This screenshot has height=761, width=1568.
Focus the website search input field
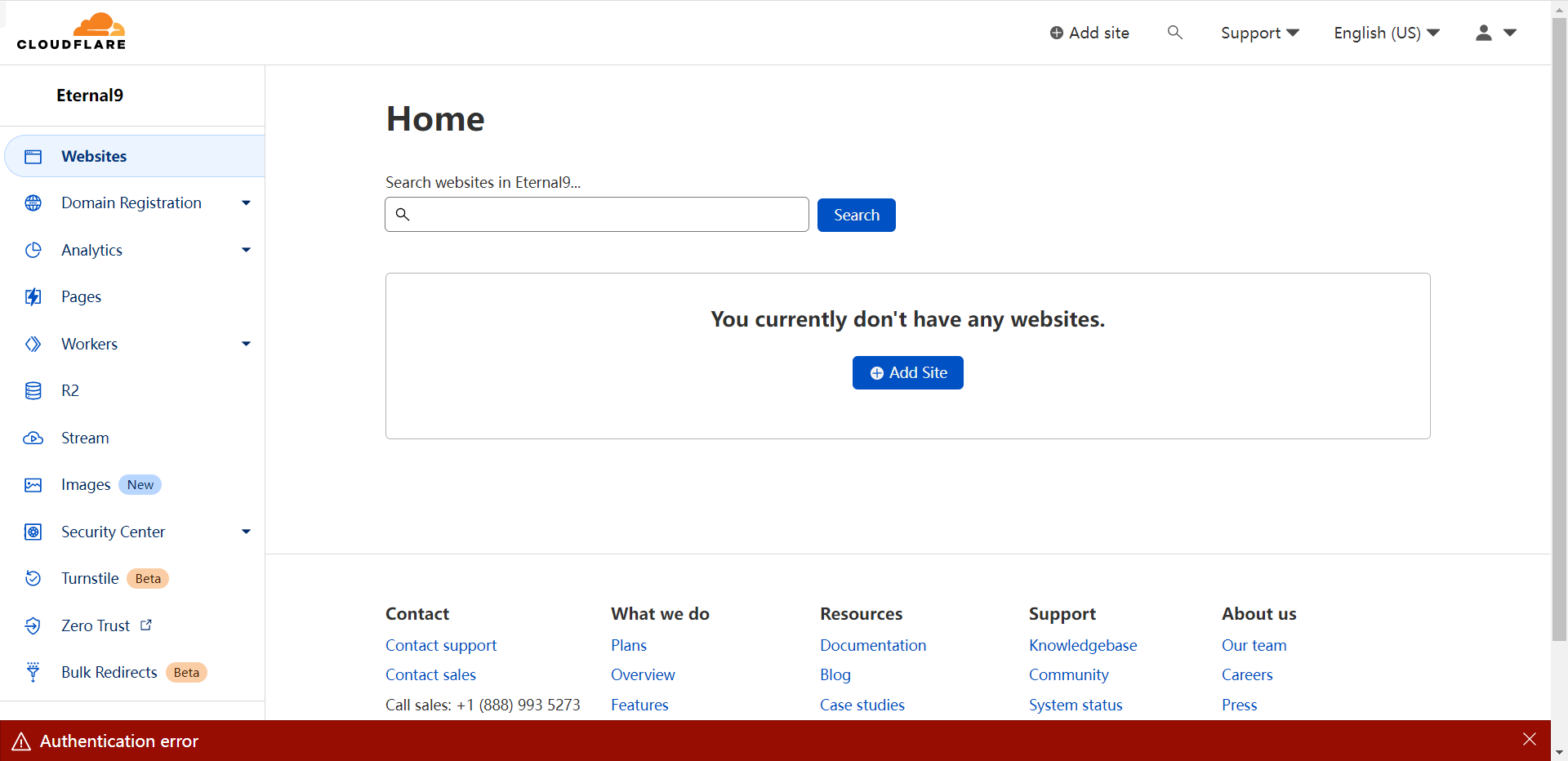(x=597, y=215)
